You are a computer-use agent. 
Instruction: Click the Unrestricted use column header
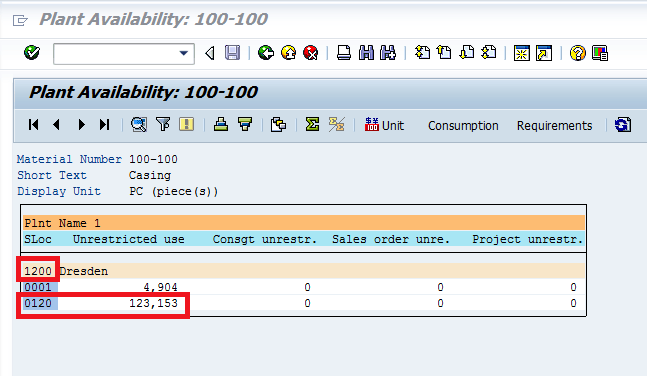click(129, 239)
